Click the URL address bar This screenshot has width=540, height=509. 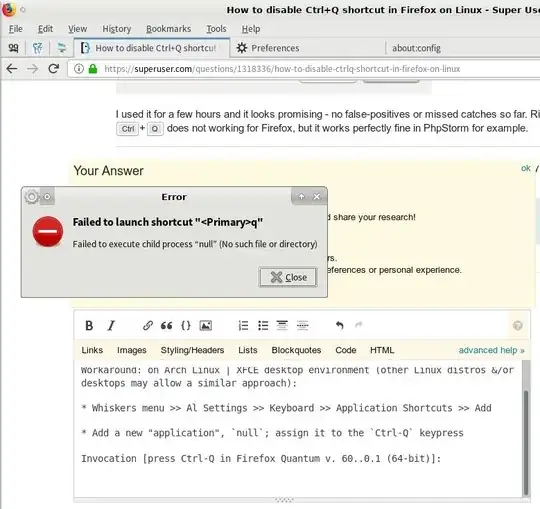click(x=303, y=69)
